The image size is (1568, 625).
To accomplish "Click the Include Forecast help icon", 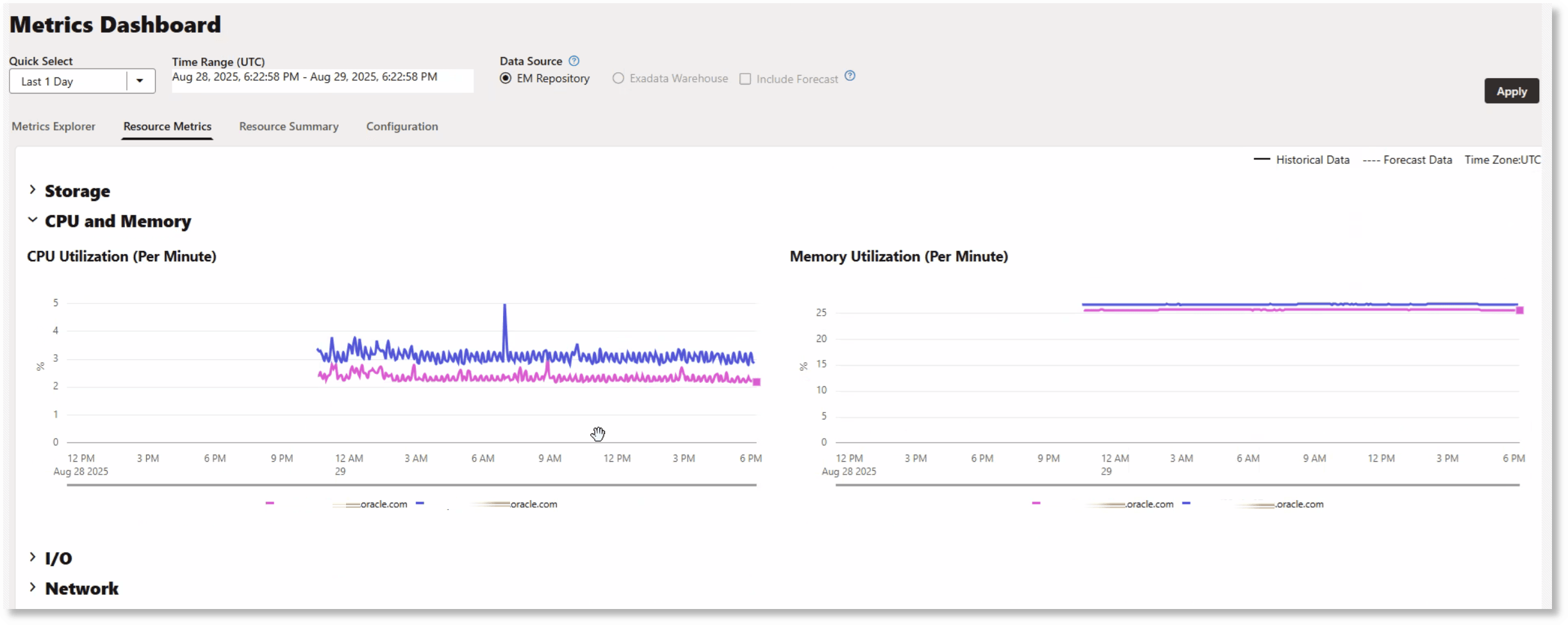I will pyautogui.click(x=850, y=75).
